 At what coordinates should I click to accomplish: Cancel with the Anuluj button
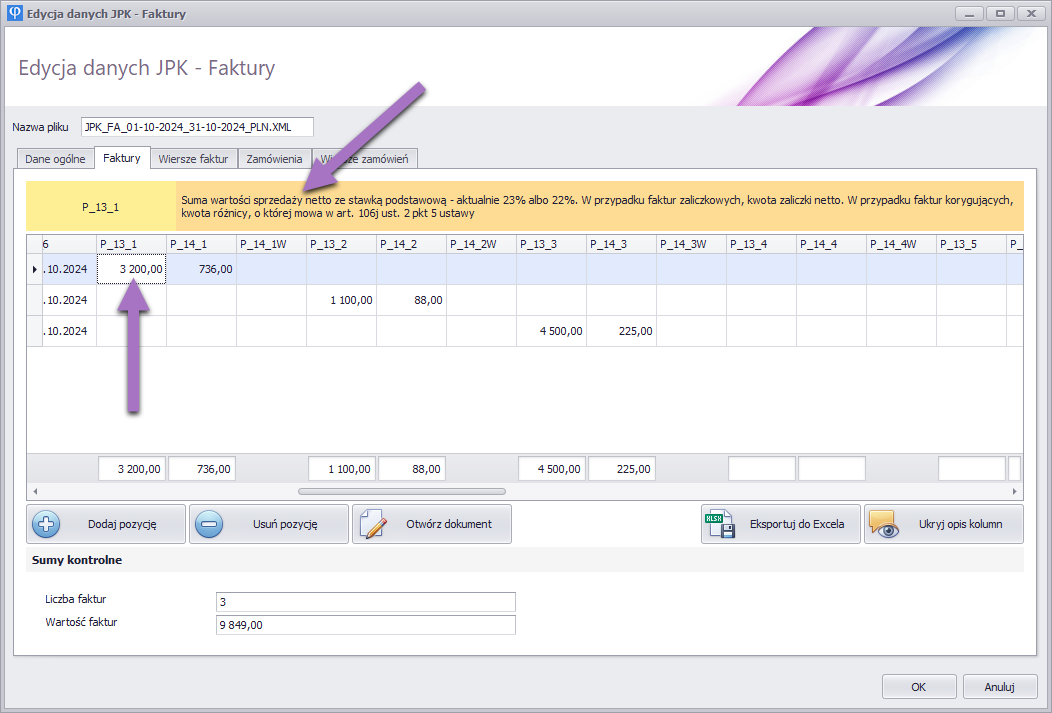(999, 687)
